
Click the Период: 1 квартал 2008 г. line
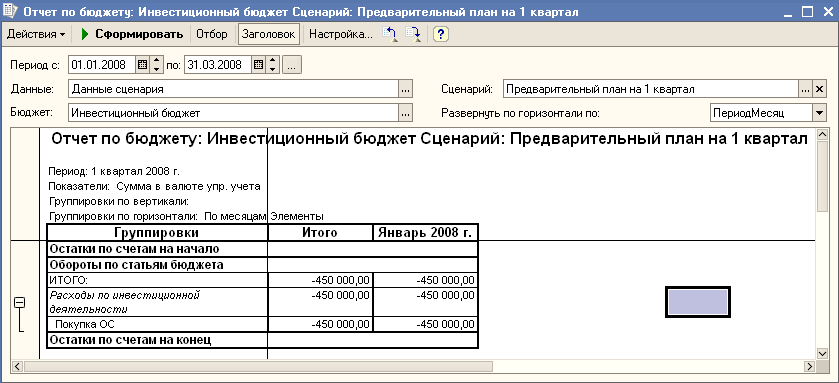point(114,172)
